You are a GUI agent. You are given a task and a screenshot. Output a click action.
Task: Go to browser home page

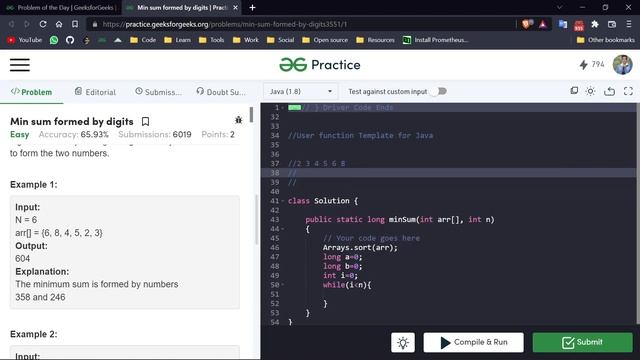coord(59,24)
